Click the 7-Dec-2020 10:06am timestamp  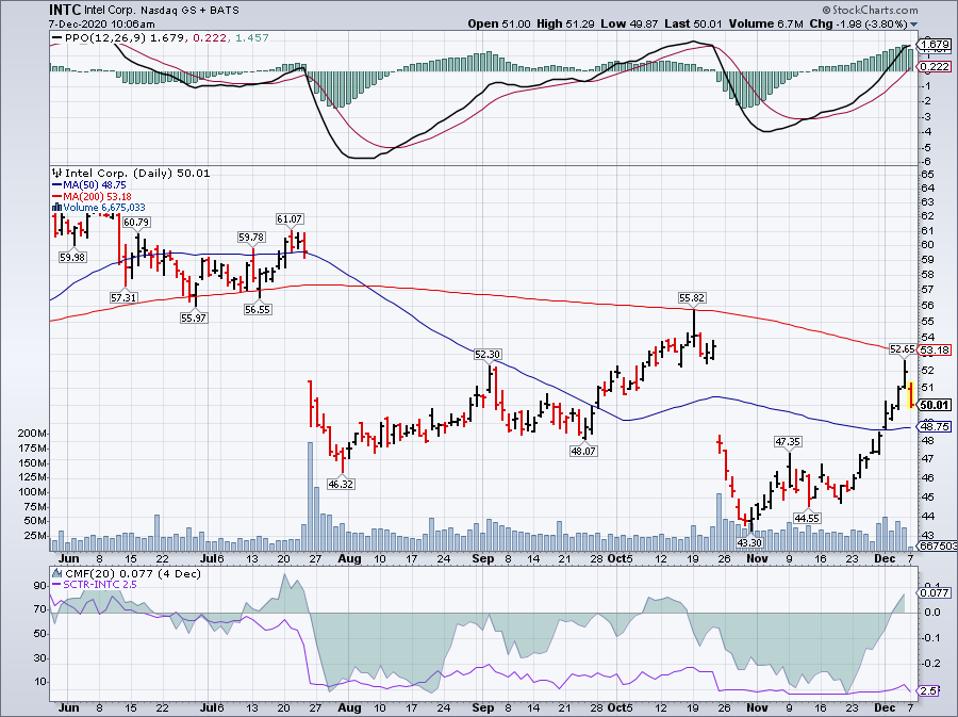[x=101, y=24]
